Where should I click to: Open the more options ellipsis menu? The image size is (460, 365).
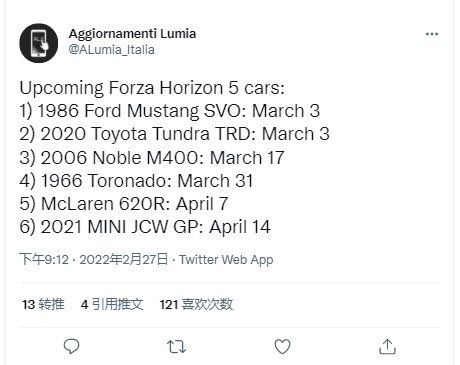[432, 34]
